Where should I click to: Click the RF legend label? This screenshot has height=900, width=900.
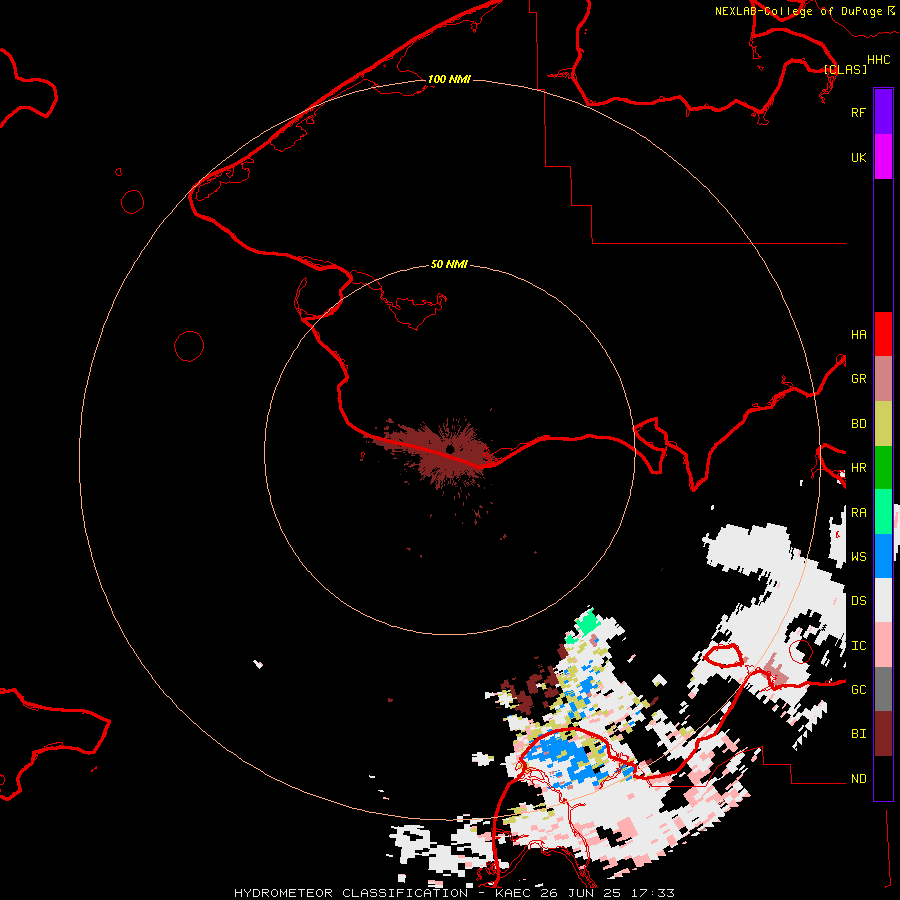point(858,112)
